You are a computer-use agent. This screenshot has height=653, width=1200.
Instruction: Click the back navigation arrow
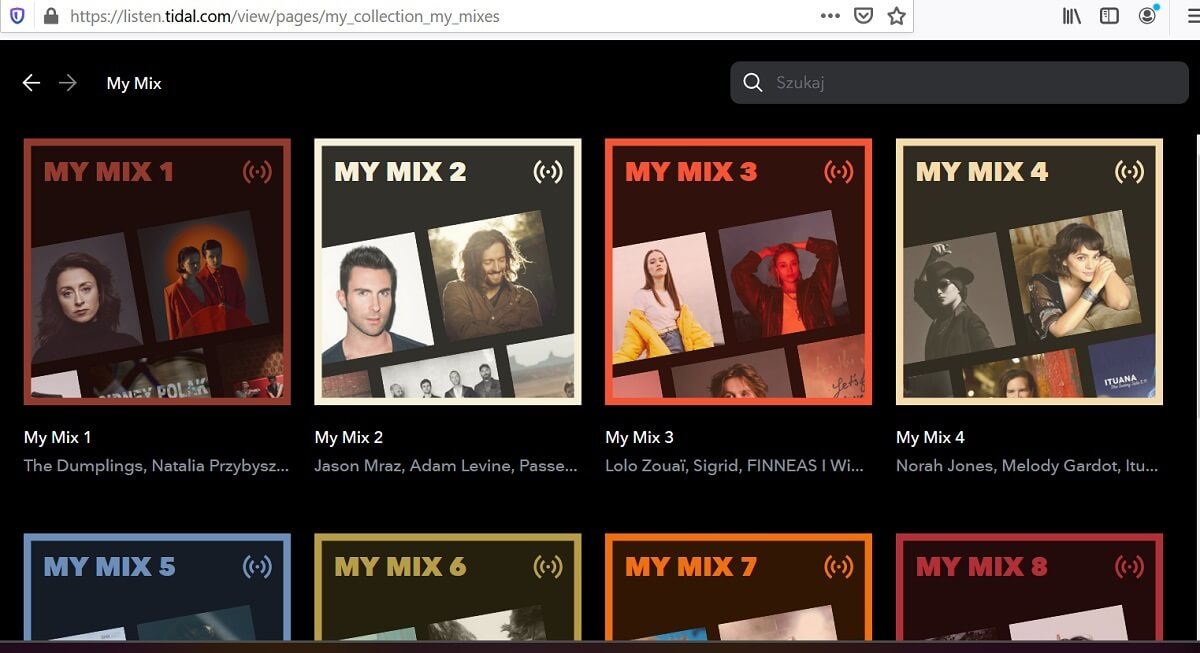coord(31,83)
